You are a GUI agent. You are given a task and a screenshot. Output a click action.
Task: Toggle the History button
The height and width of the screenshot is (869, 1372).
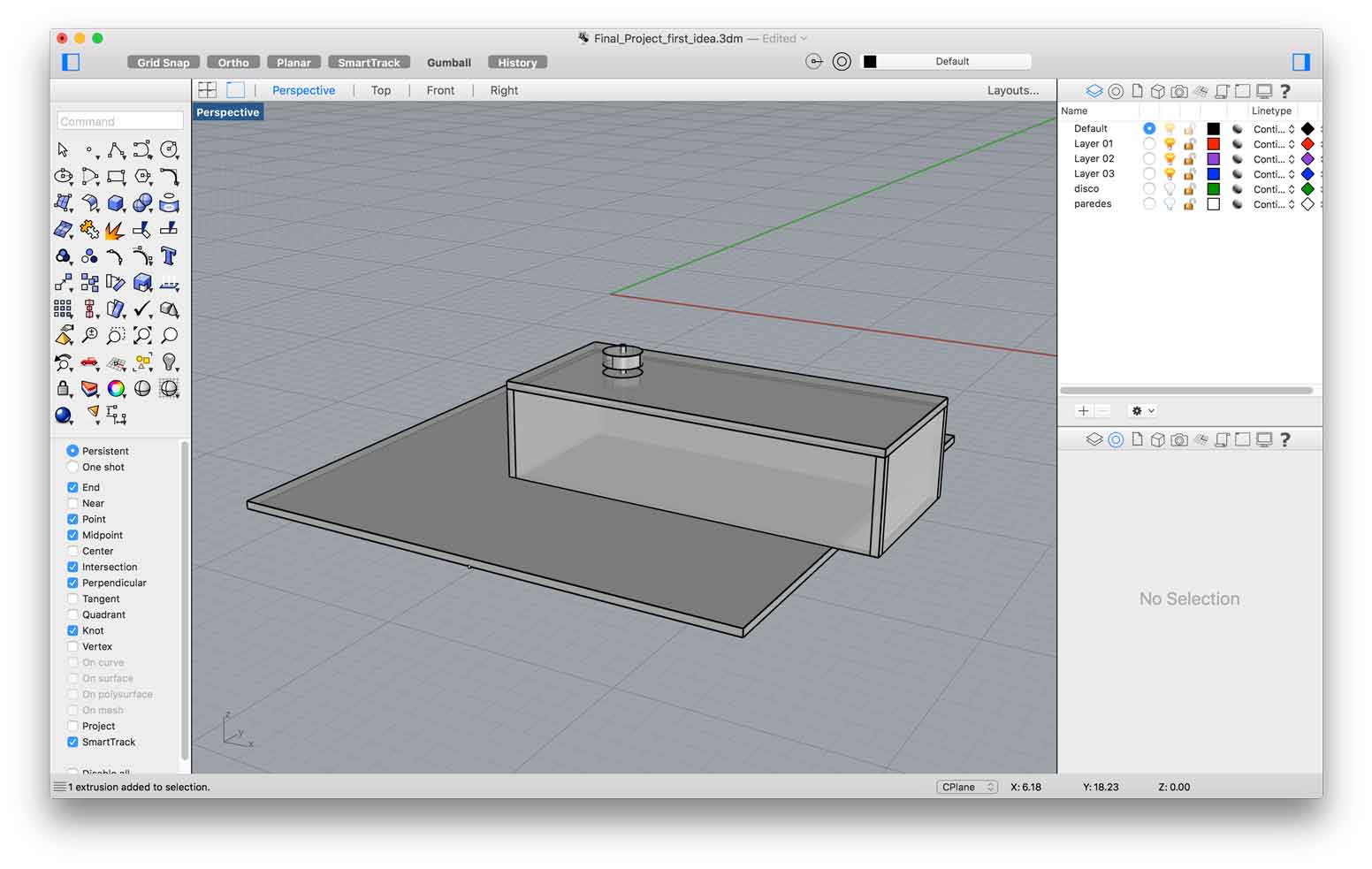click(x=517, y=62)
